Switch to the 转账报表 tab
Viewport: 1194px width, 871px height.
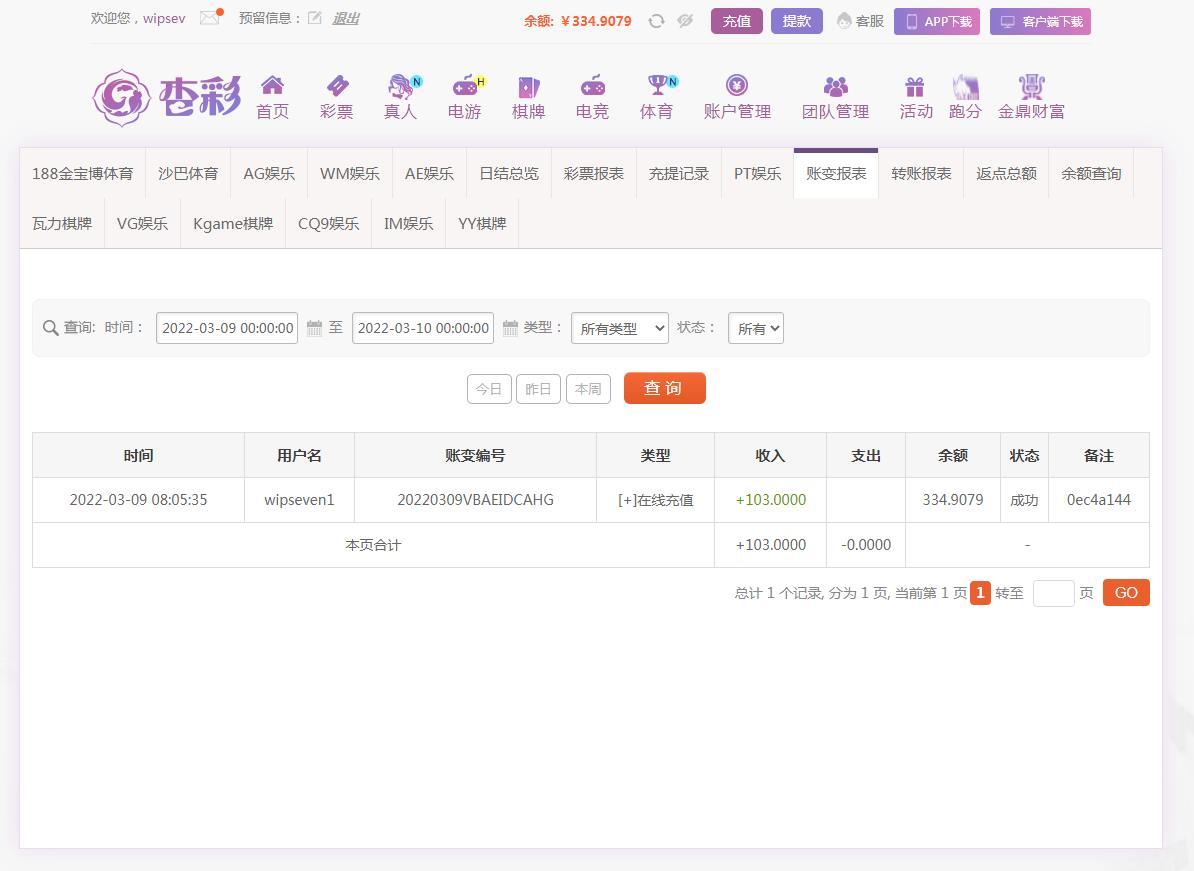pos(921,174)
